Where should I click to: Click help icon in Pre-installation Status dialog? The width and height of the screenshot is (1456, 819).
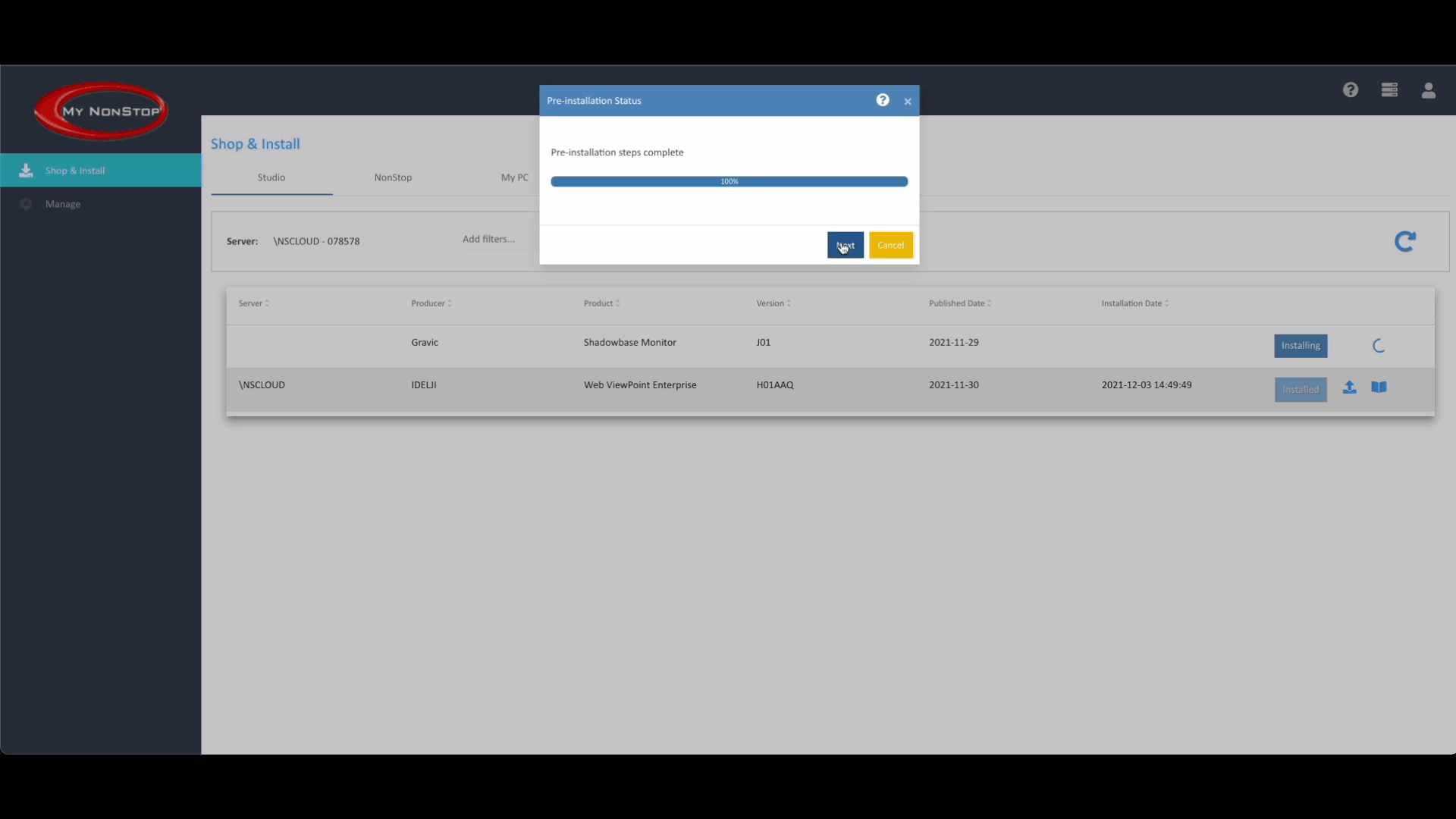point(883,100)
